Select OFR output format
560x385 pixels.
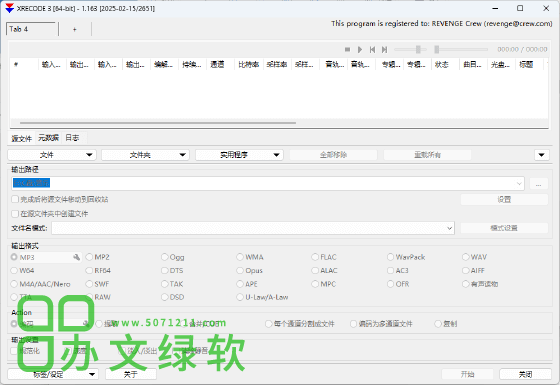coord(398,284)
